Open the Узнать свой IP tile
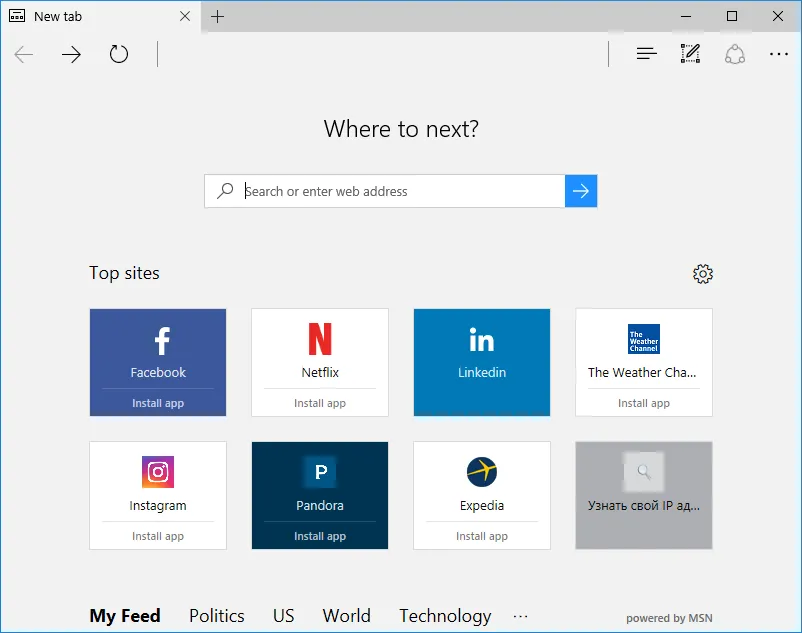 pos(643,495)
